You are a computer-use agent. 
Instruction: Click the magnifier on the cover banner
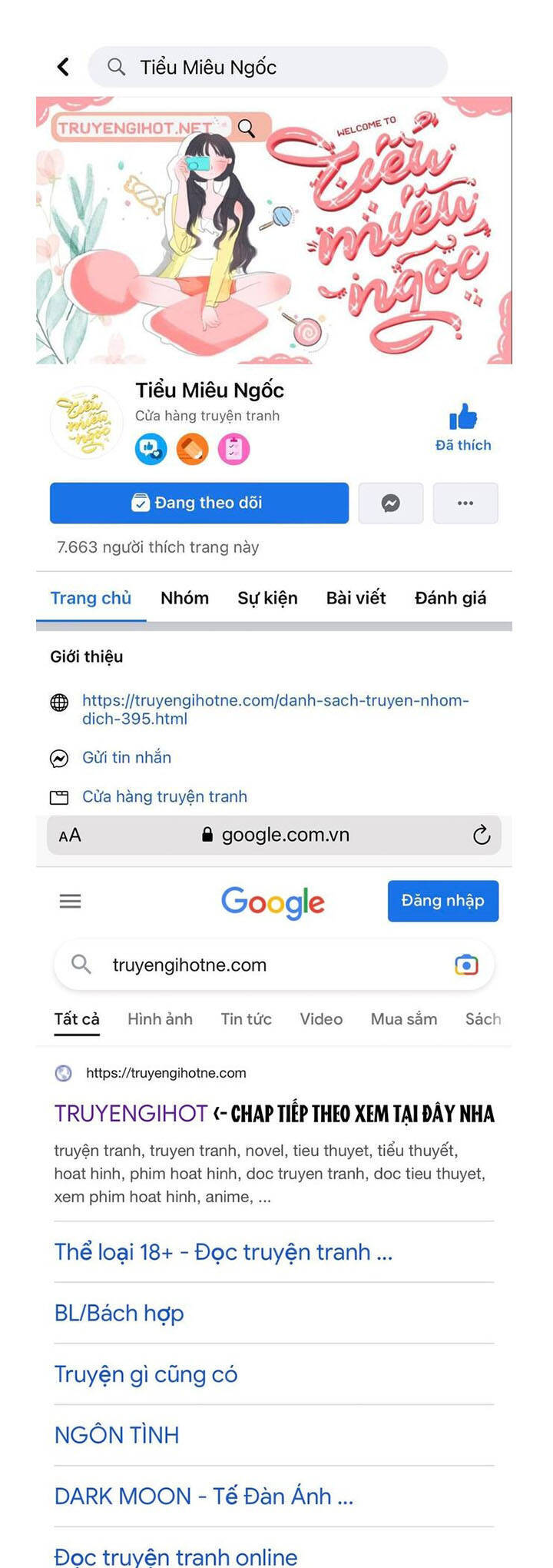(247, 128)
